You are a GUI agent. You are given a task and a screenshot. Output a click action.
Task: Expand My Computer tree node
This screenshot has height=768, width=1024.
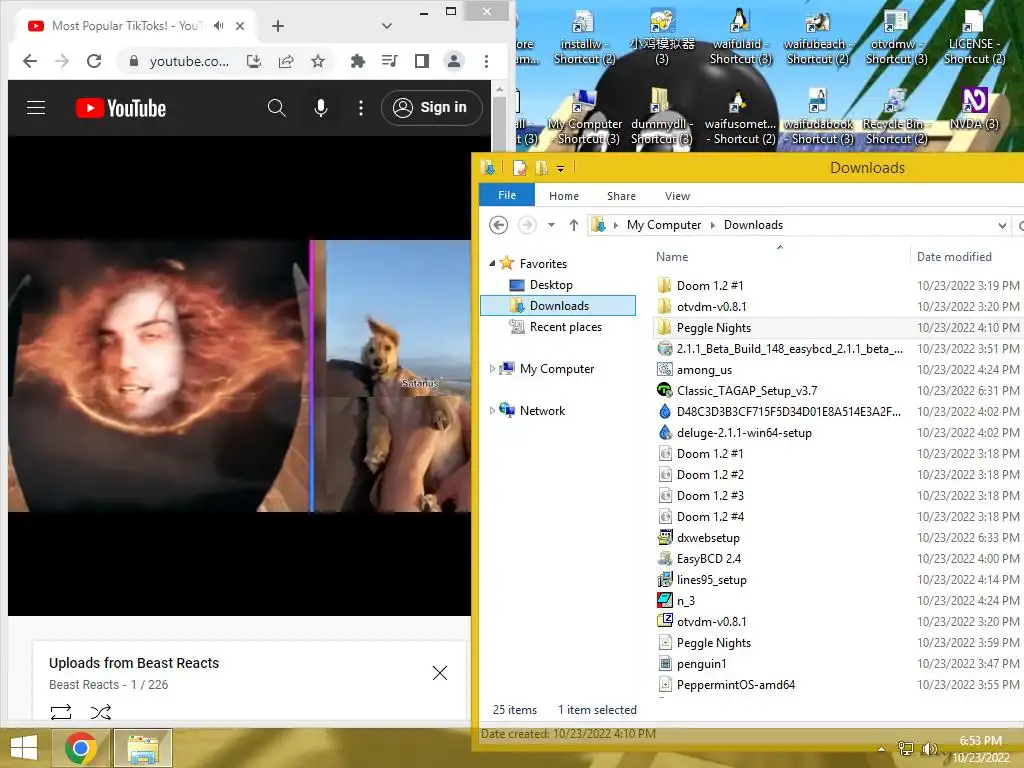coord(492,369)
